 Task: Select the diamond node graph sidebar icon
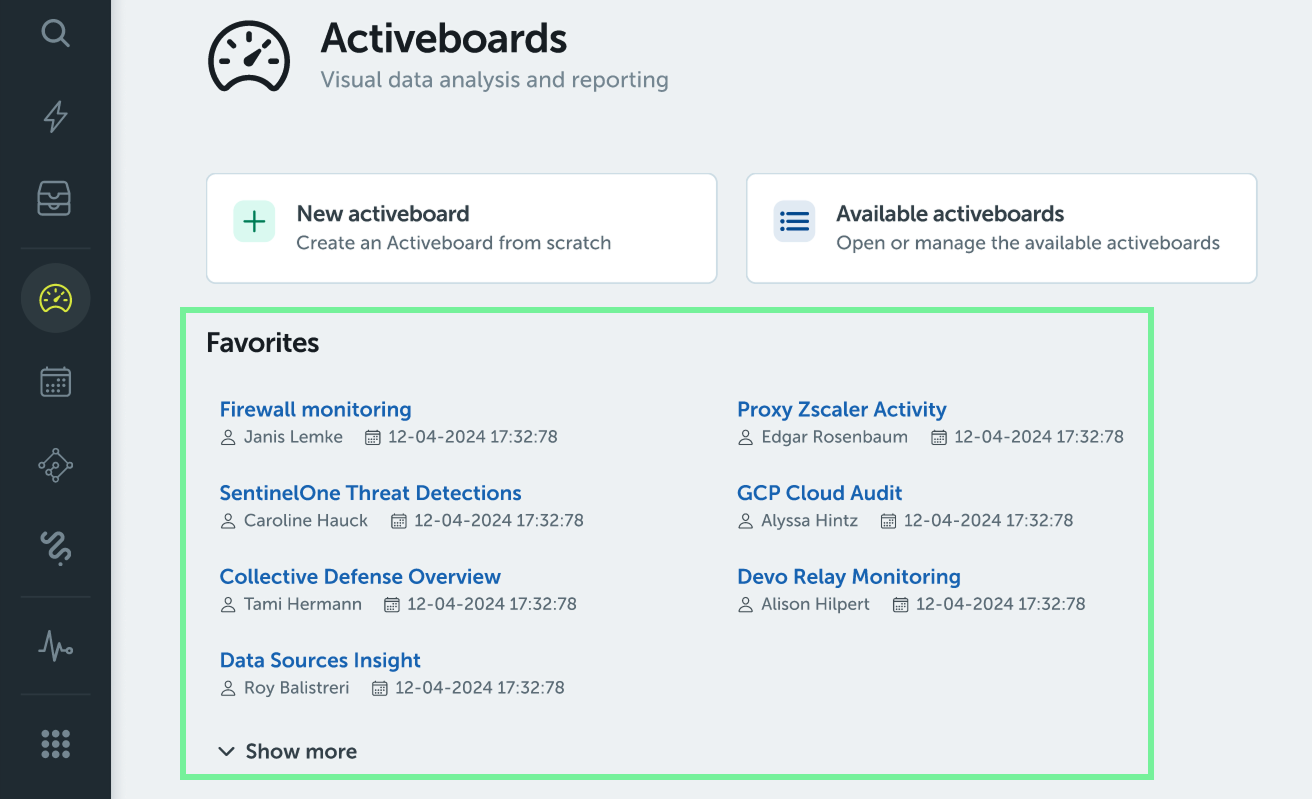click(55, 465)
